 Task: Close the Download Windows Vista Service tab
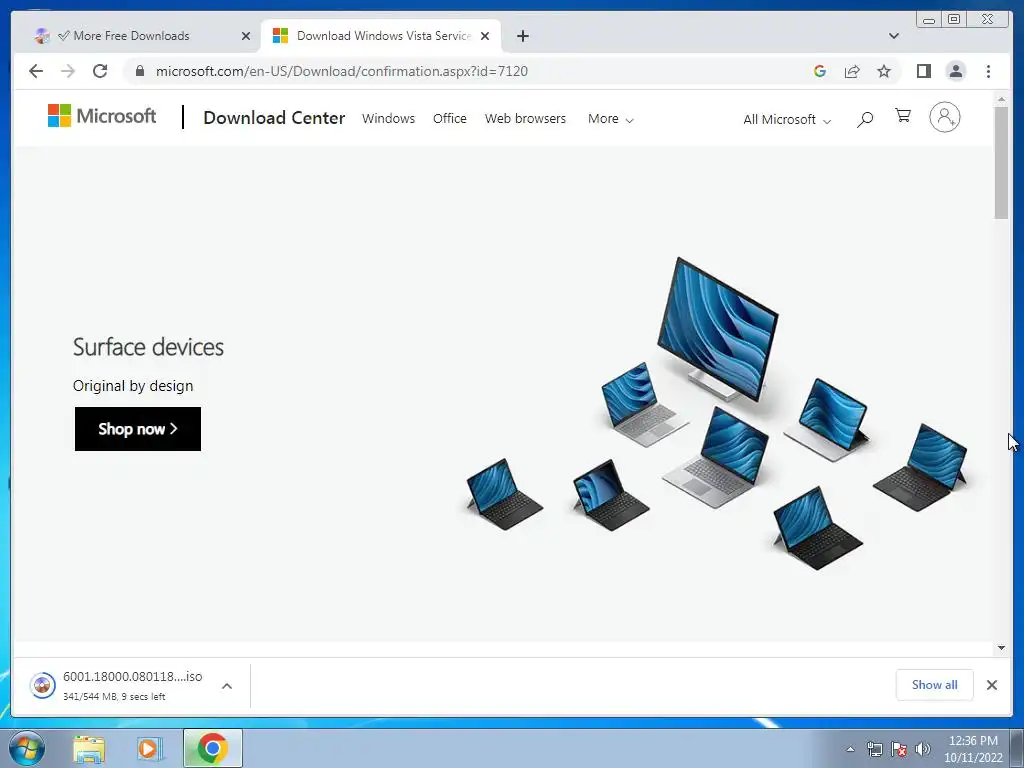pyautogui.click(x=485, y=36)
